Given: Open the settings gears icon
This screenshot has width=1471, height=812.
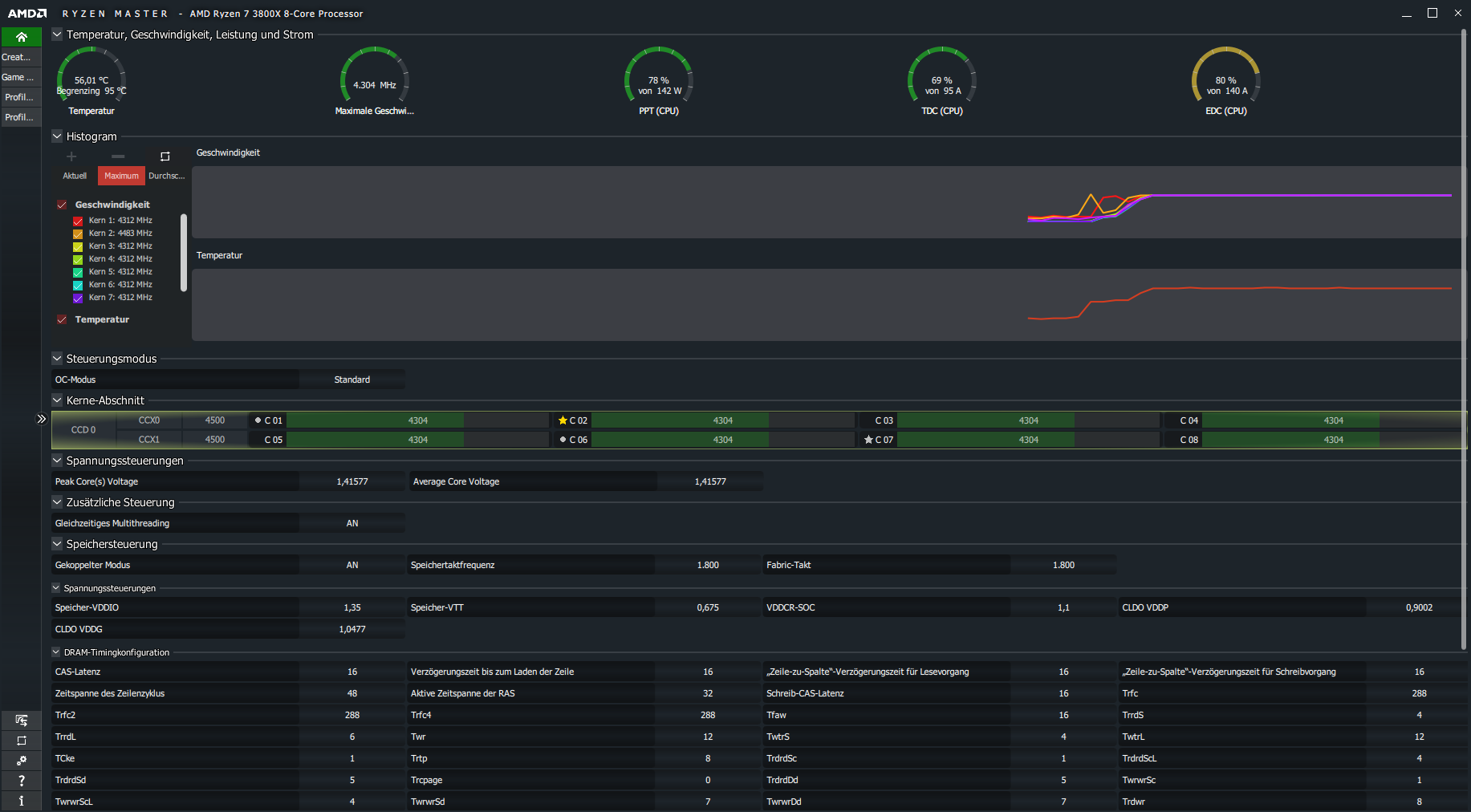Looking at the screenshot, I should point(21,760).
